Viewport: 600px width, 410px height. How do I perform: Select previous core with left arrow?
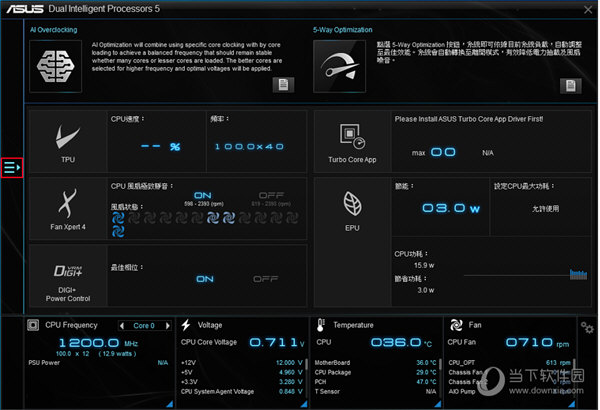[122, 326]
